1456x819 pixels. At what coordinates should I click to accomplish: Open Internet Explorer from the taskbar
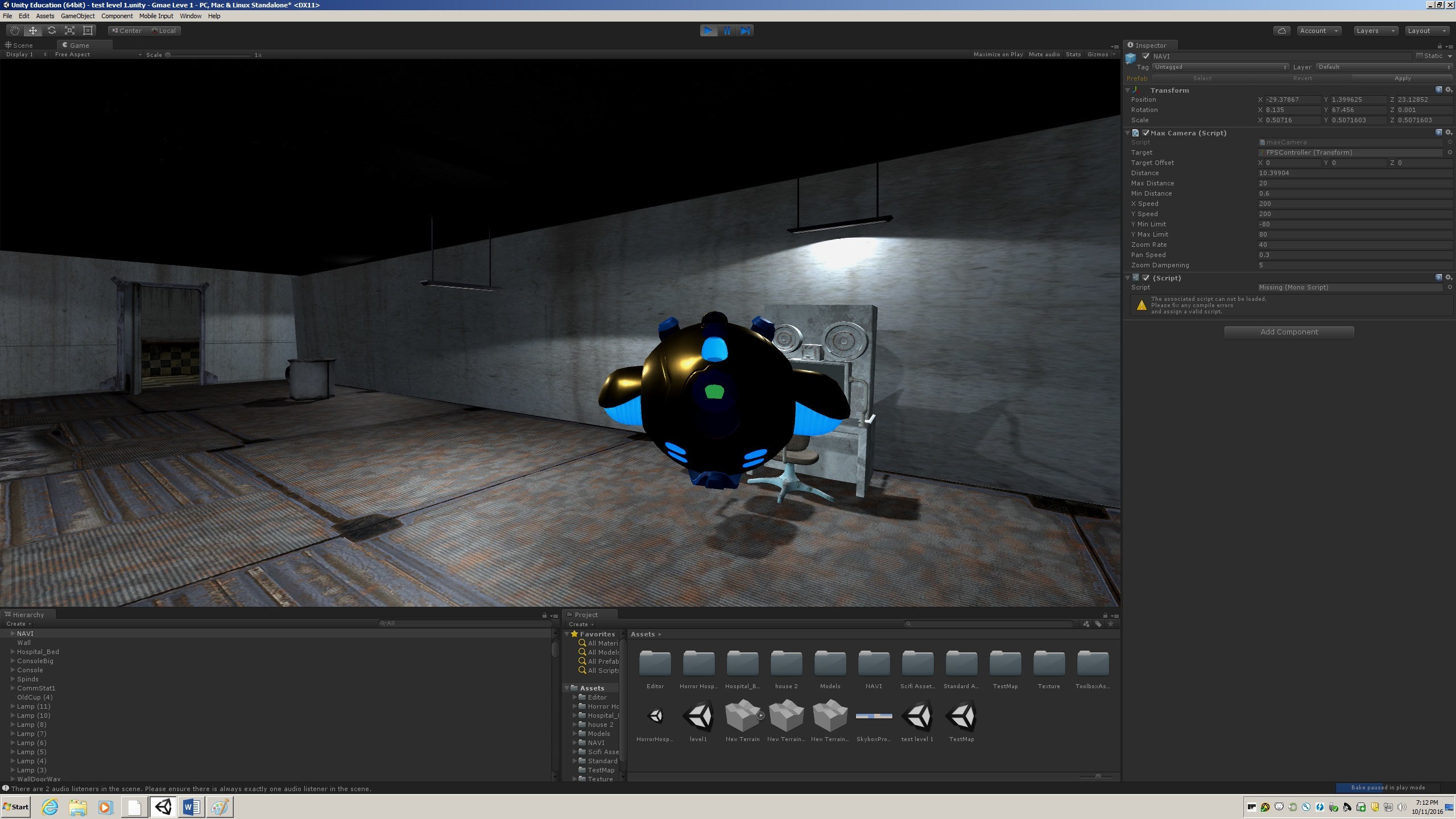pos(50,807)
